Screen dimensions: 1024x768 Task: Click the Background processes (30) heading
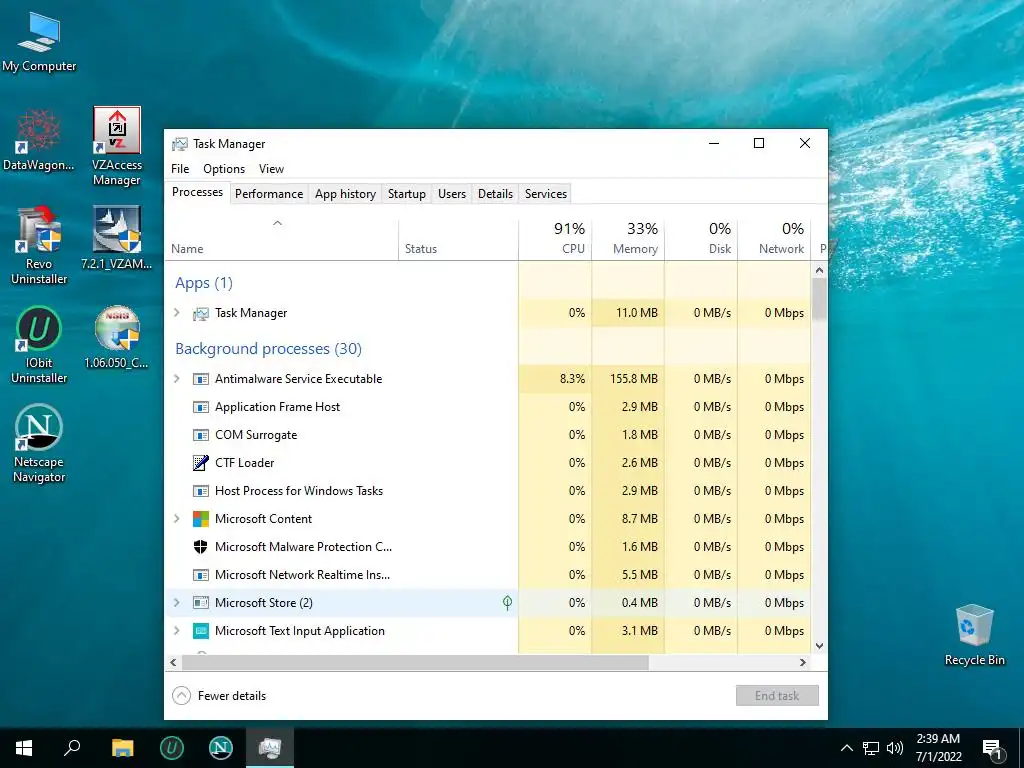(268, 349)
